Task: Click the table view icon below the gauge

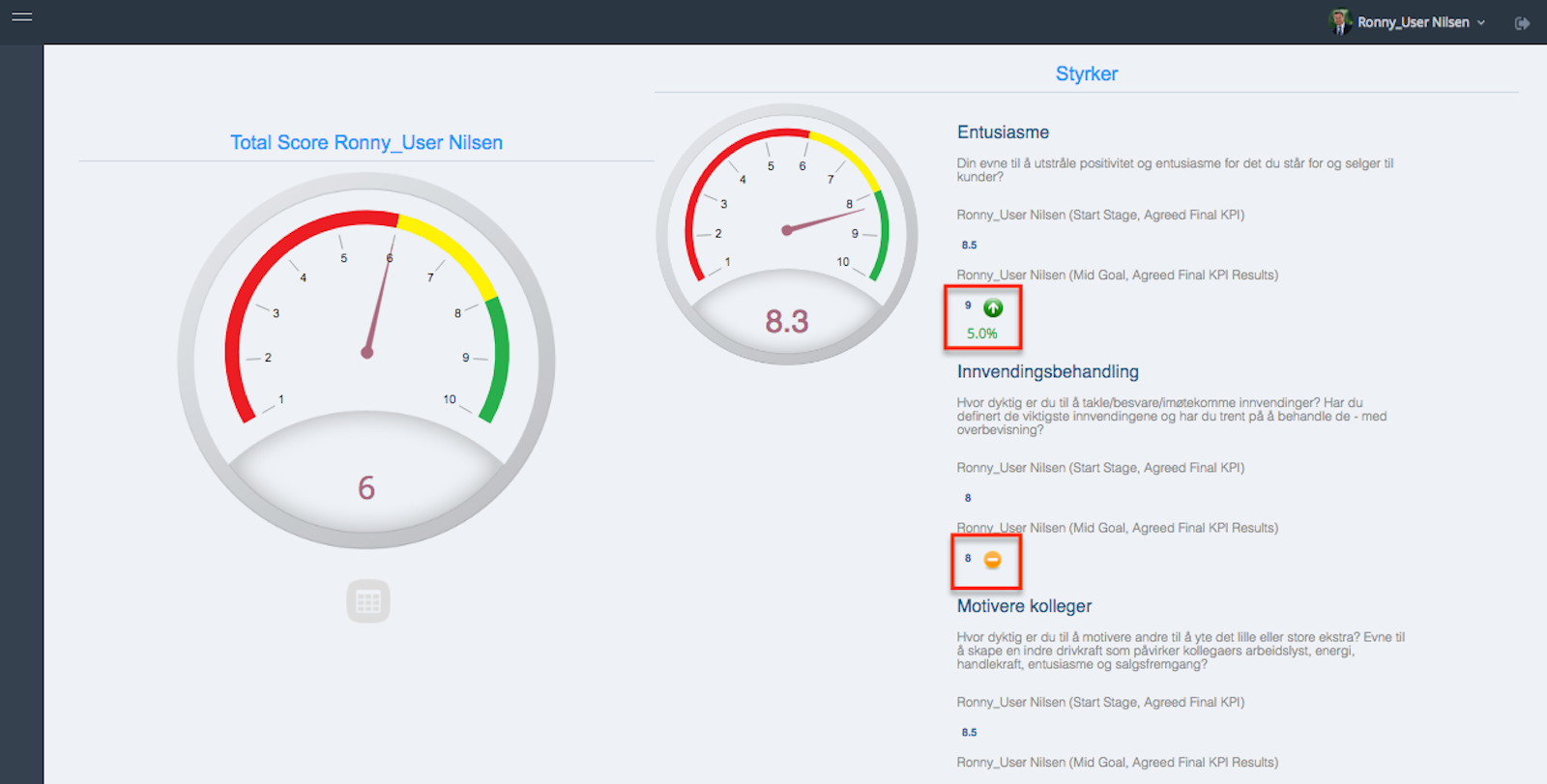Action: pyautogui.click(x=368, y=601)
